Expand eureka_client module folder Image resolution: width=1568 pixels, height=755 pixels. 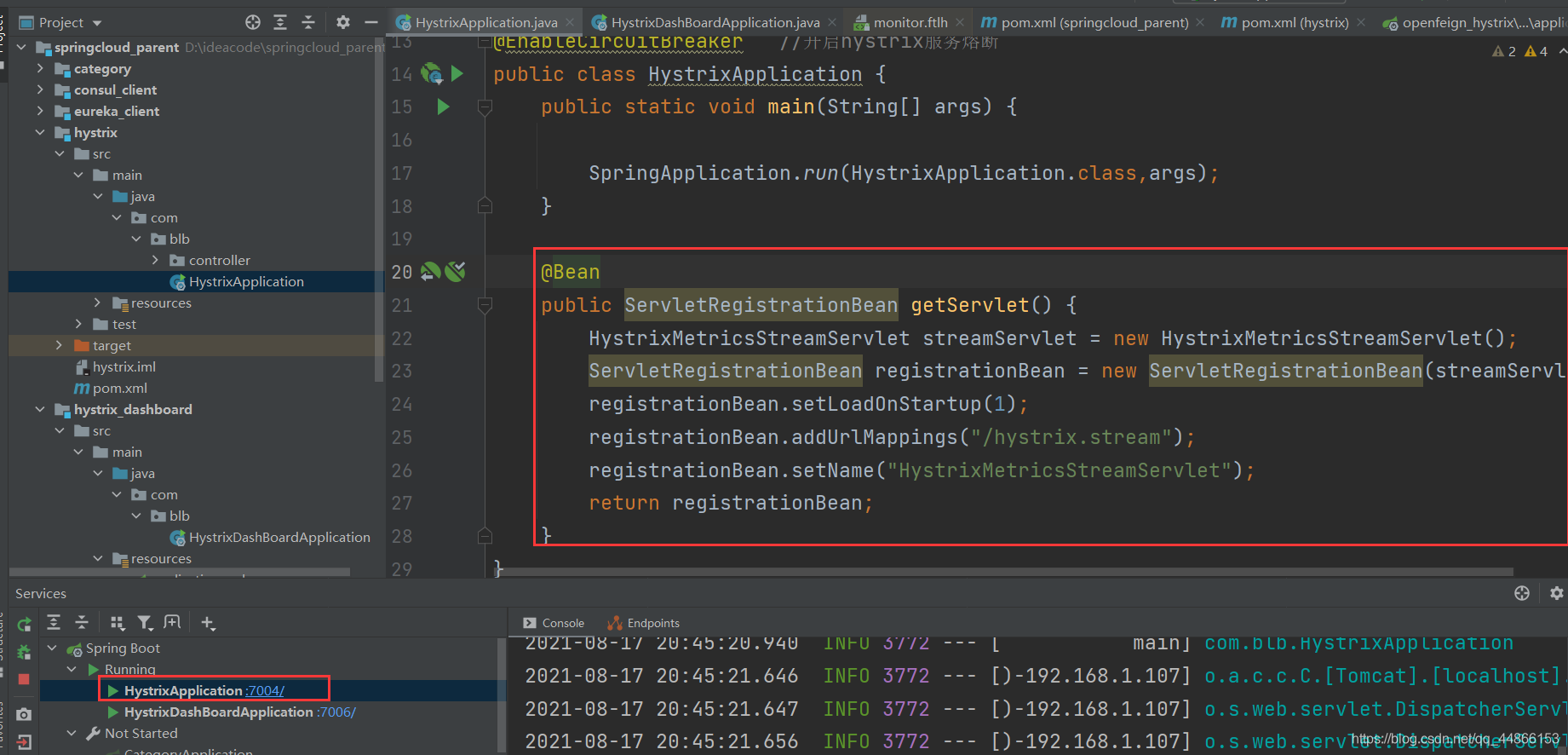point(40,111)
